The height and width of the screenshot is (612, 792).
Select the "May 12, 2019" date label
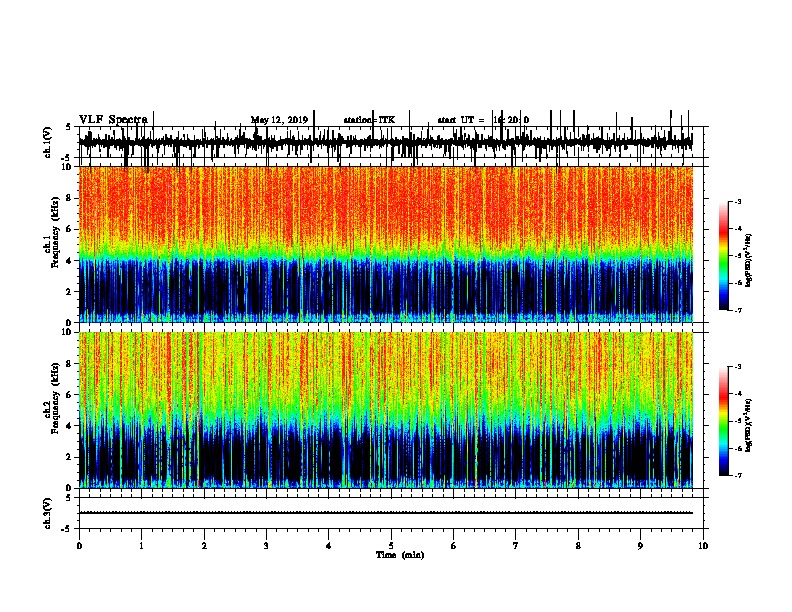click(279, 120)
